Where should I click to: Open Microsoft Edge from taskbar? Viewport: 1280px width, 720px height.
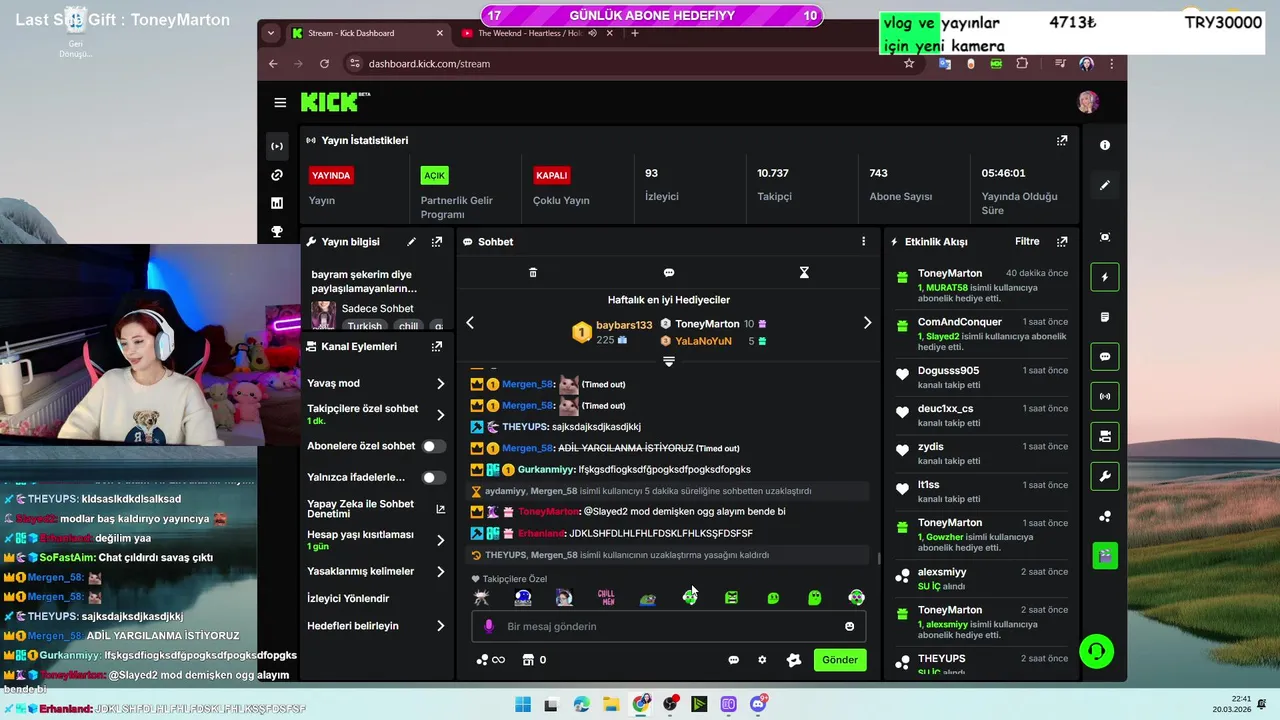[582, 704]
